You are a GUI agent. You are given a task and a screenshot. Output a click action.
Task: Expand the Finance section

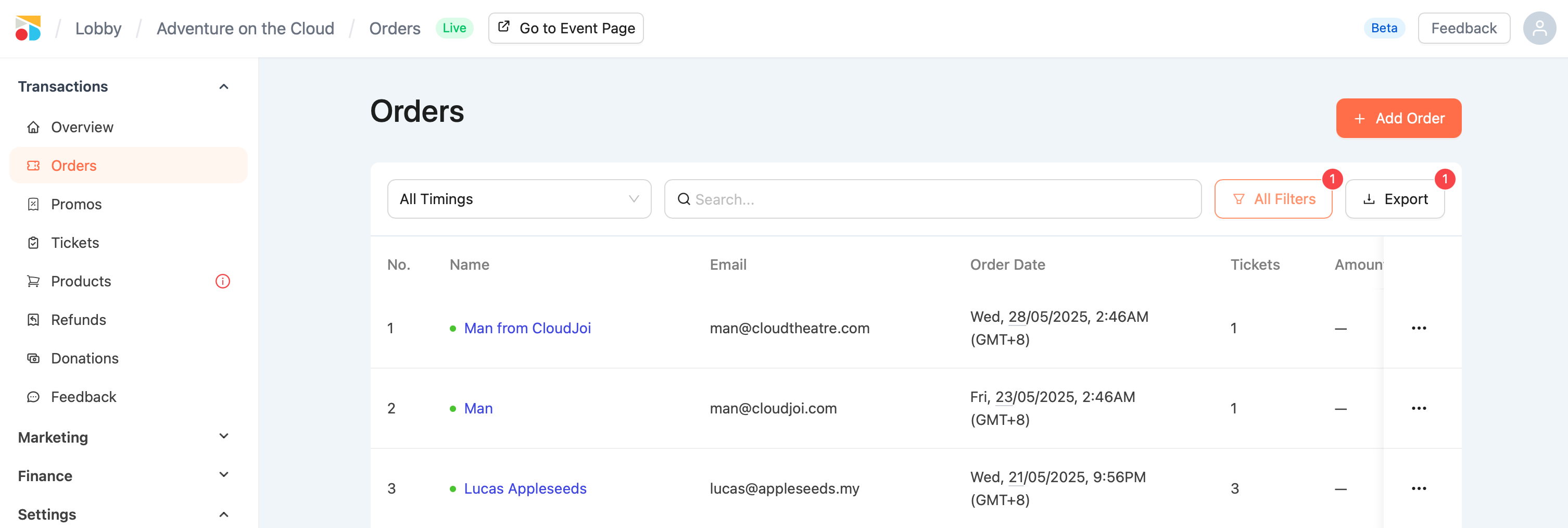[x=223, y=475]
